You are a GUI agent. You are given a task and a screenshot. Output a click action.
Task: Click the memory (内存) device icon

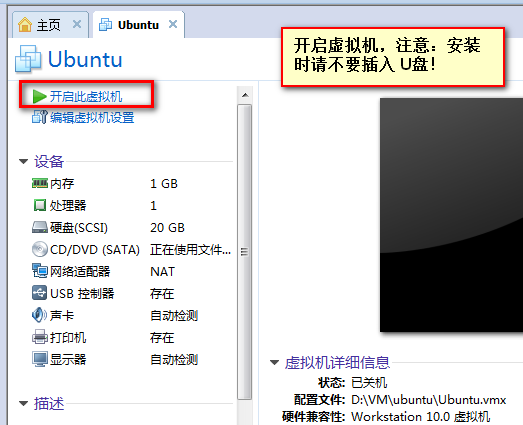[x=40, y=183]
